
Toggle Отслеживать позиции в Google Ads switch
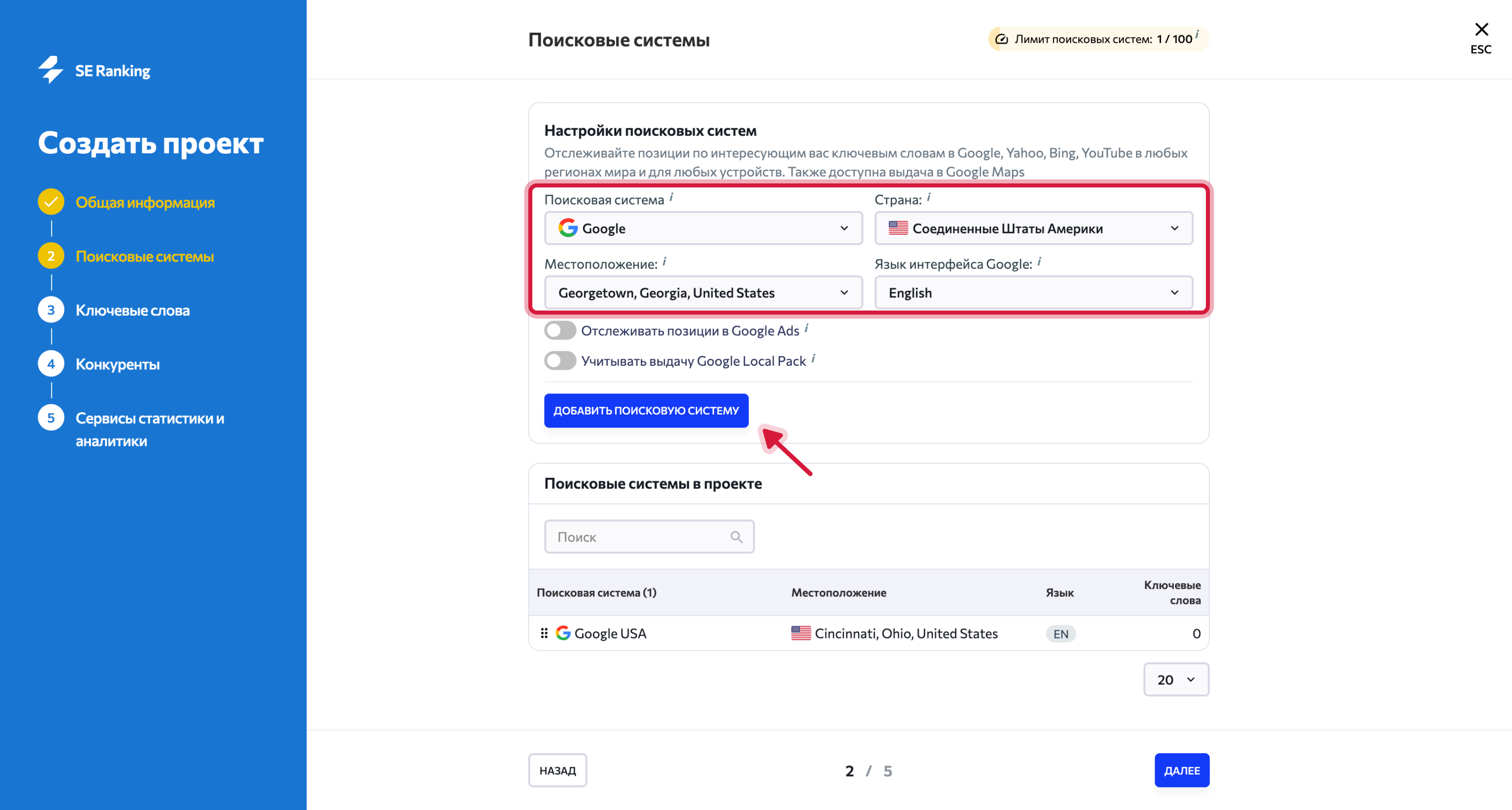pyautogui.click(x=560, y=331)
